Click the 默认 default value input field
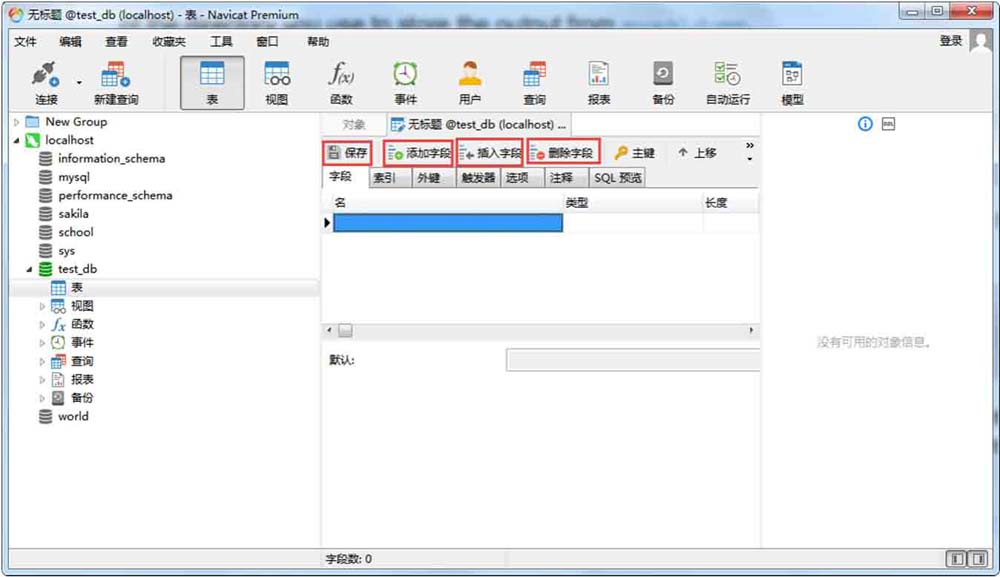 (633, 360)
